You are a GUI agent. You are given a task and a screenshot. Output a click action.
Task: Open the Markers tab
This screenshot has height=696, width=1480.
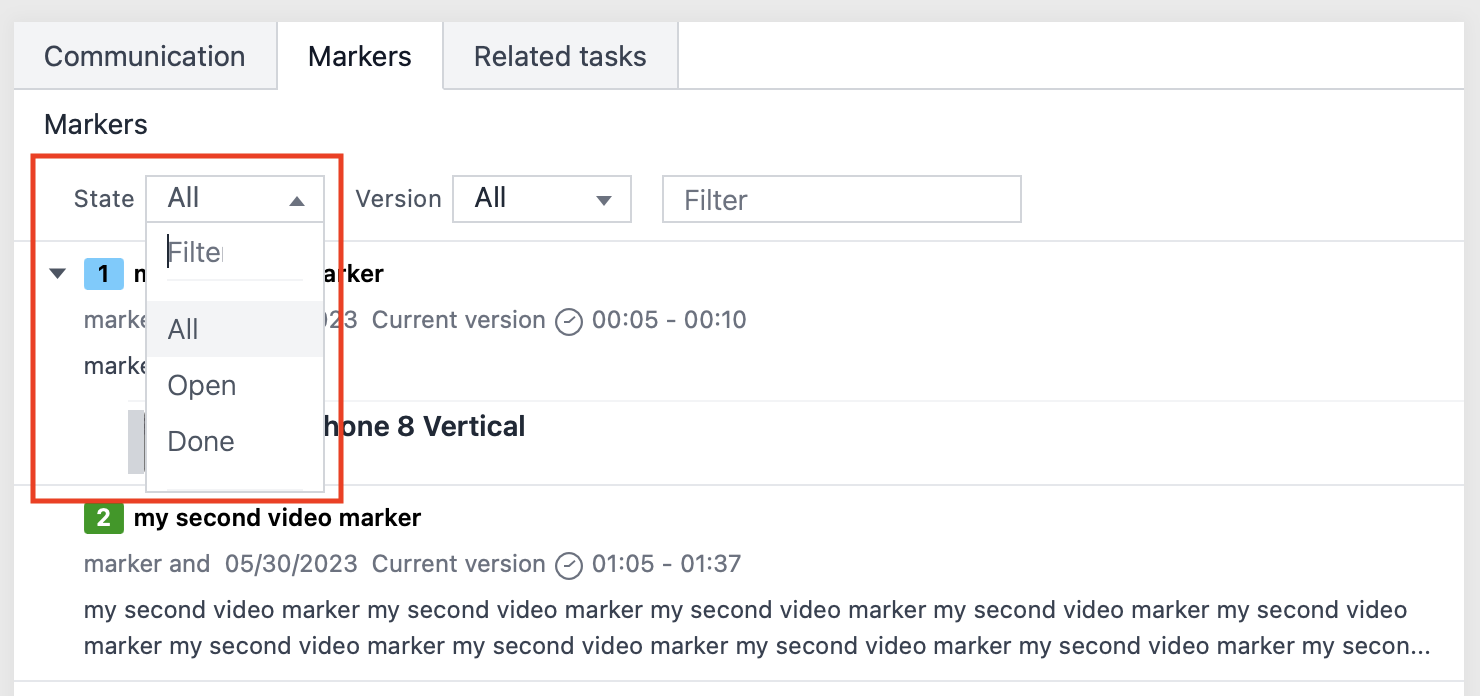tap(359, 56)
